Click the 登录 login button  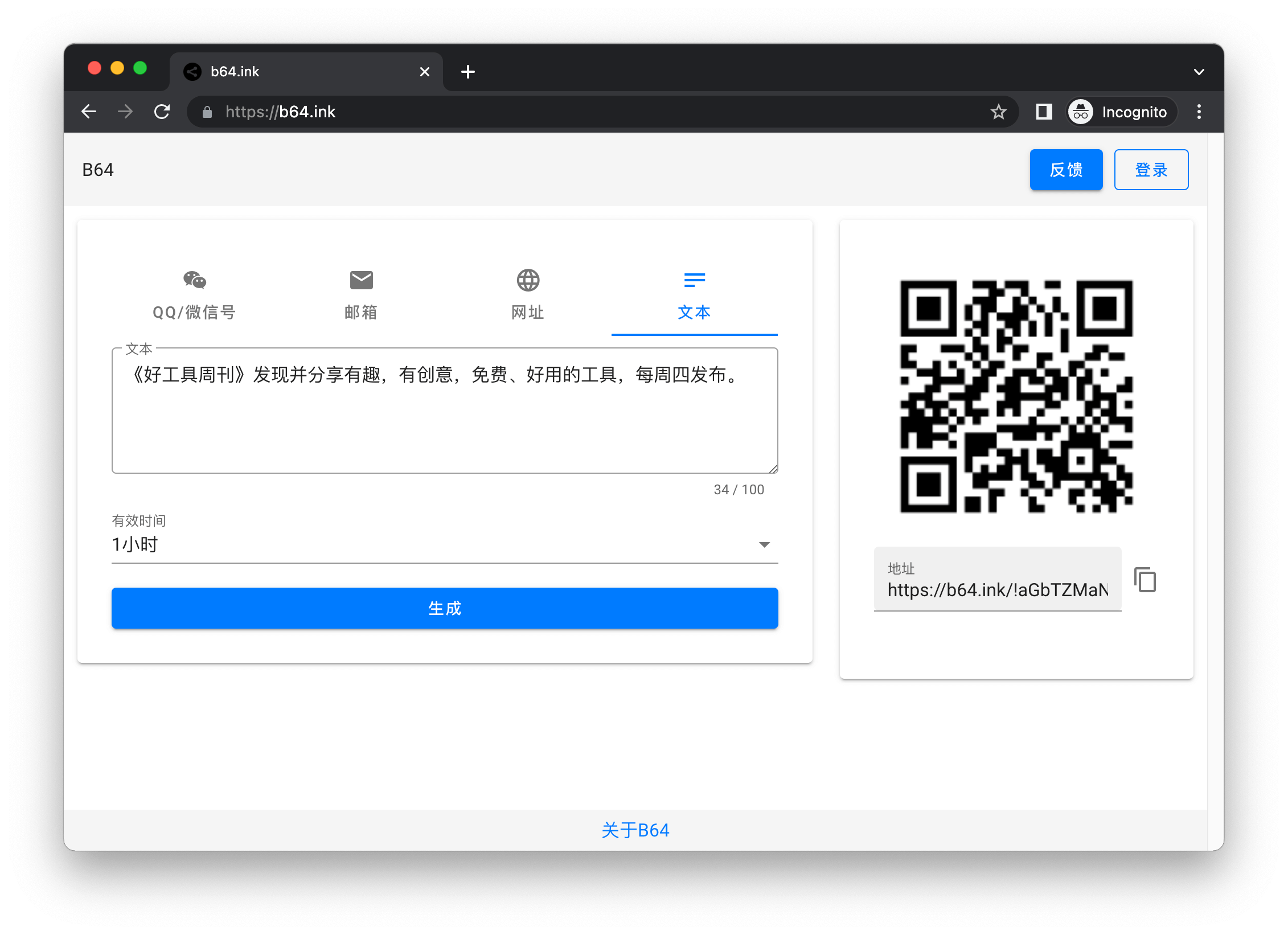1151,170
